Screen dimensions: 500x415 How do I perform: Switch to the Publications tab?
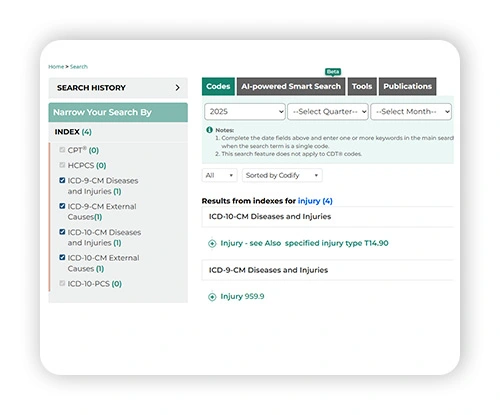click(407, 86)
